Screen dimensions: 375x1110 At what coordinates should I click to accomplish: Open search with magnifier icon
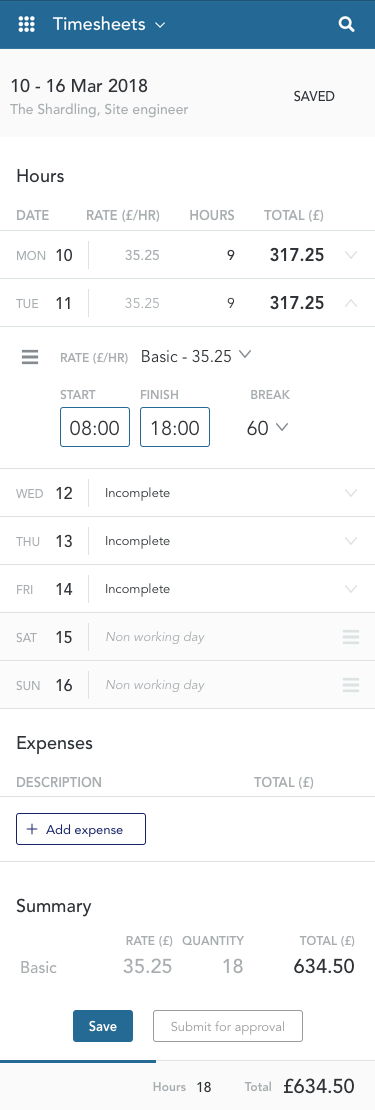[346, 25]
